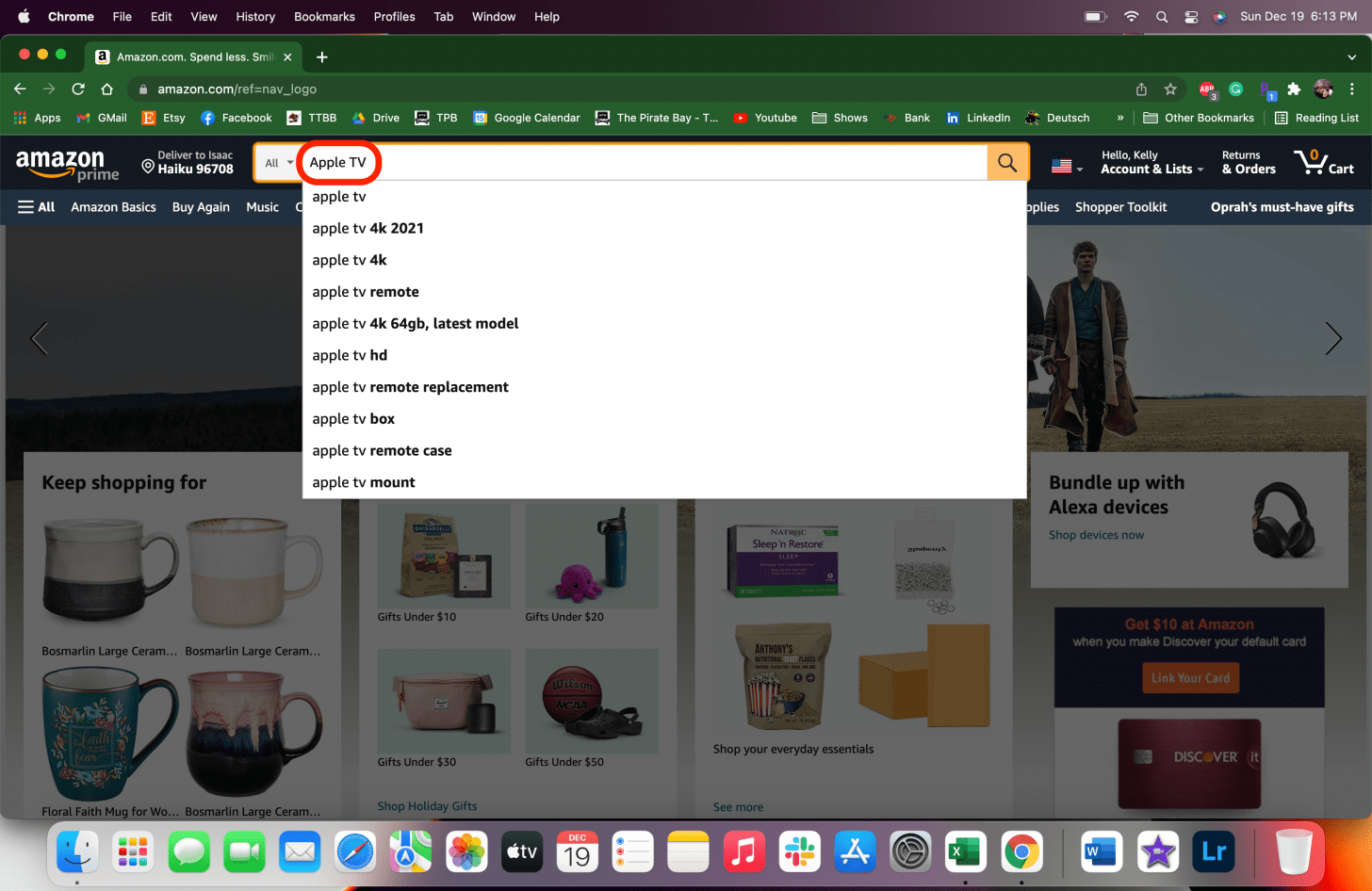1372x891 pixels.
Task: Open the All hamburger menu
Action: click(x=37, y=207)
